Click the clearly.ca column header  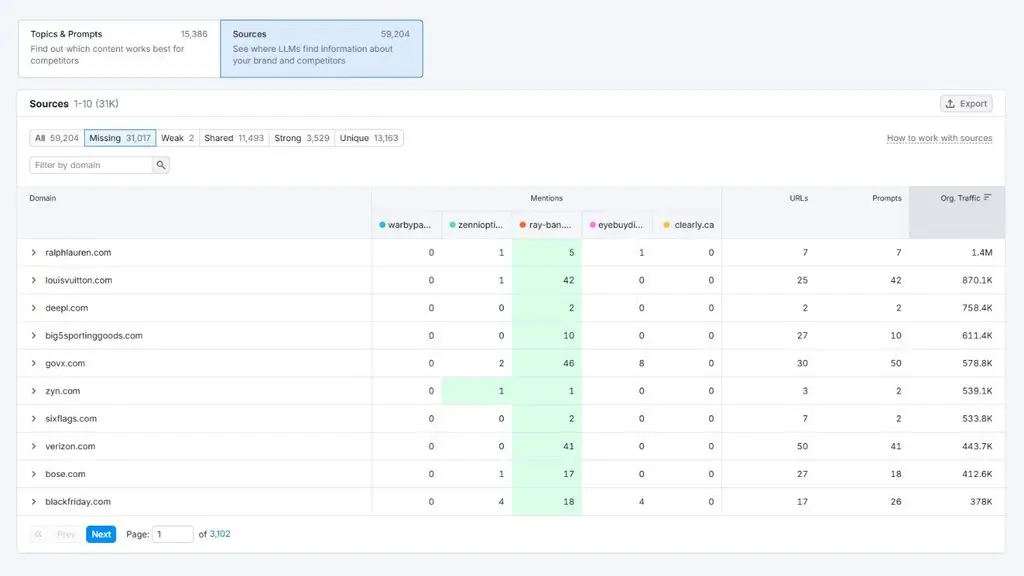pyautogui.click(x=688, y=225)
